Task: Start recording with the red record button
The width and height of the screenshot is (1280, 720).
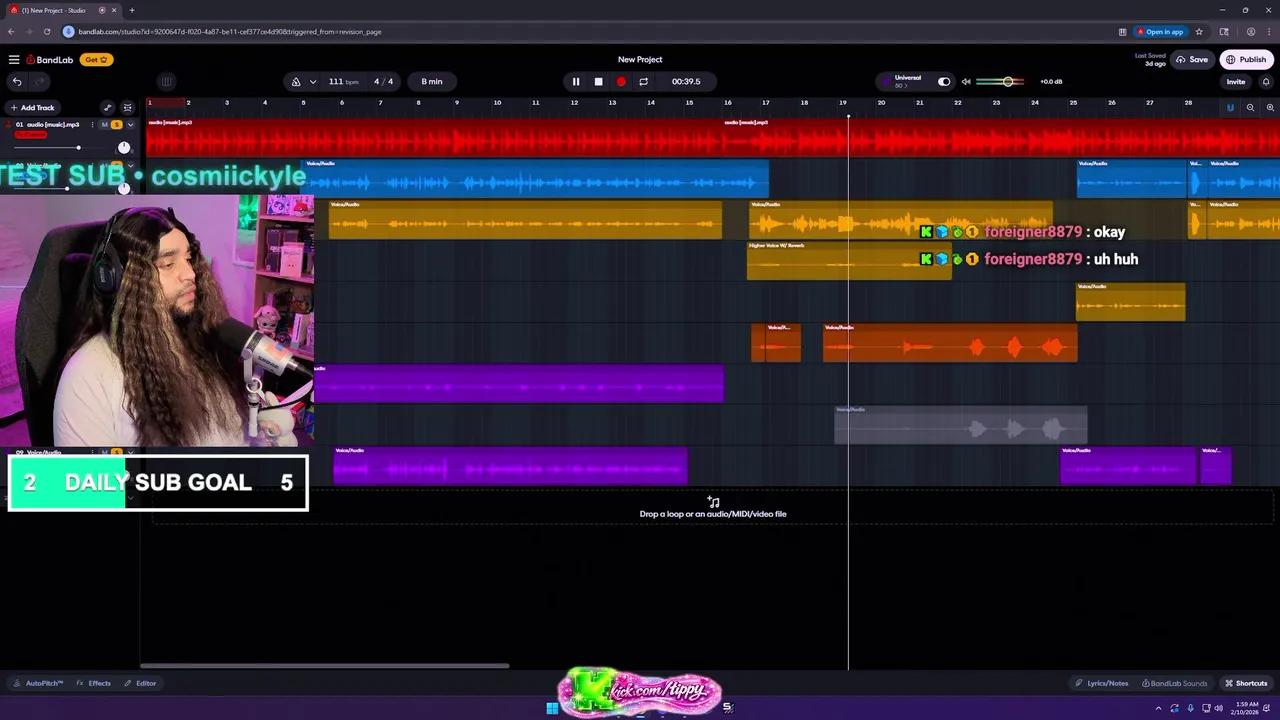Action: tap(621, 82)
